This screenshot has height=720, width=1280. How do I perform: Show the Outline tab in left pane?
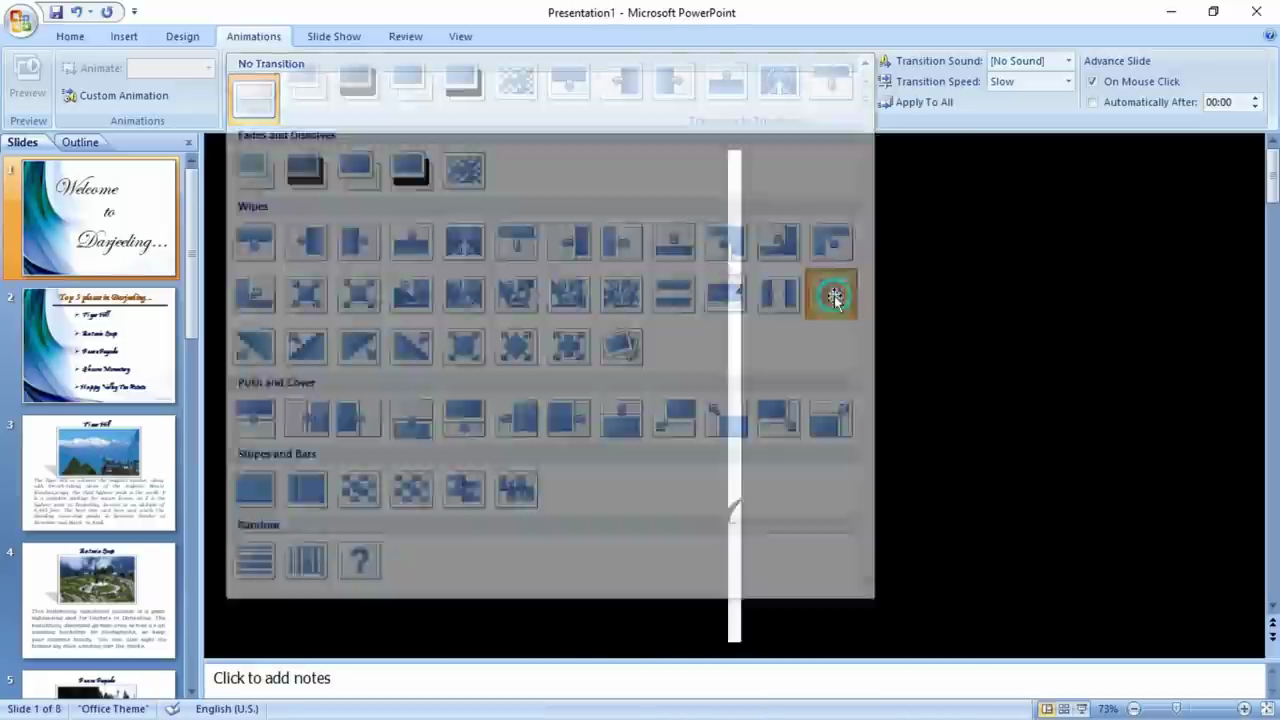click(80, 142)
